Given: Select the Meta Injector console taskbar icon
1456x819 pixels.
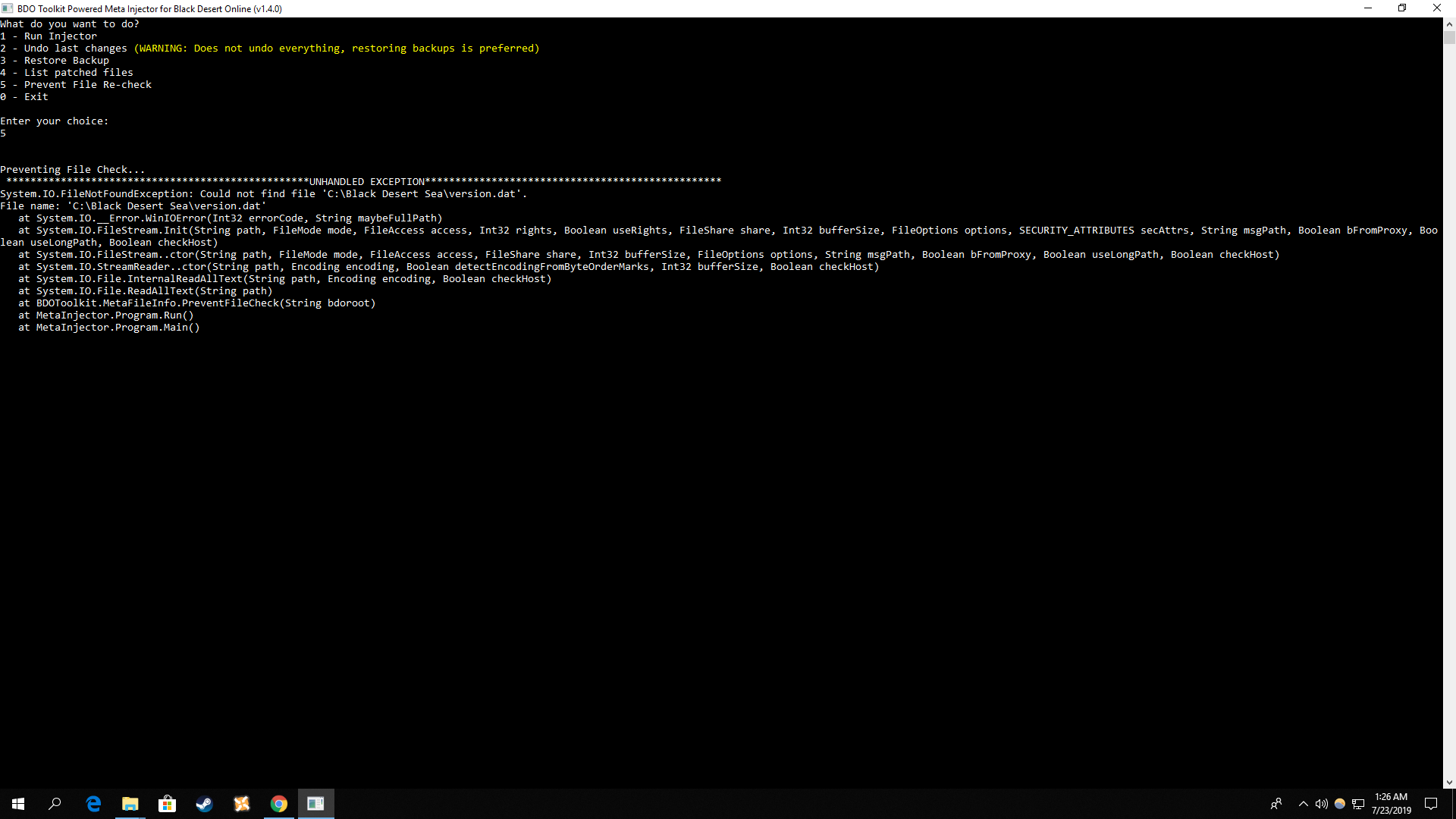Looking at the screenshot, I should [x=315, y=804].
